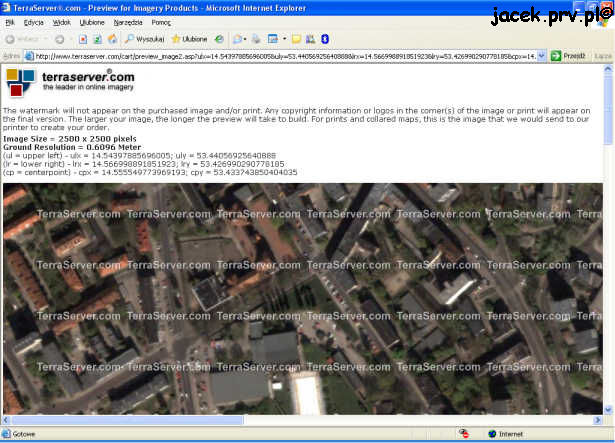Open the Internet Explorer title bar icon menu
The image size is (615, 443).
5,7
